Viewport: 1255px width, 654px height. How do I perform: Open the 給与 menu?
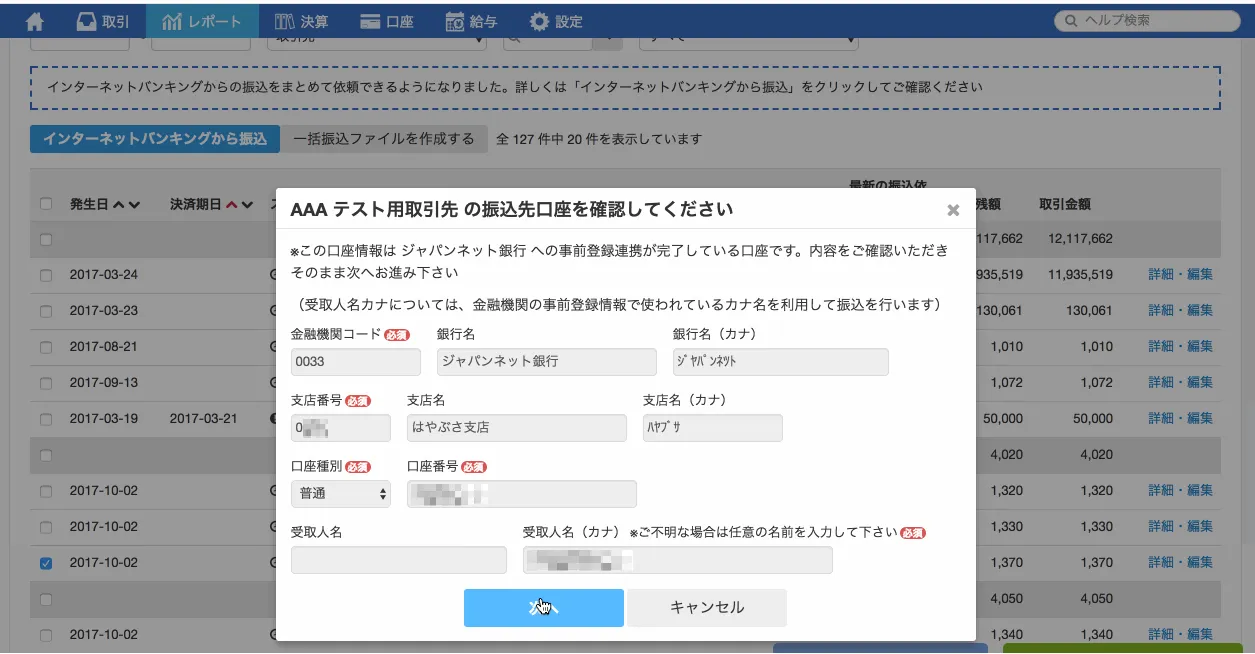pyautogui.click(x=472, y=20)
